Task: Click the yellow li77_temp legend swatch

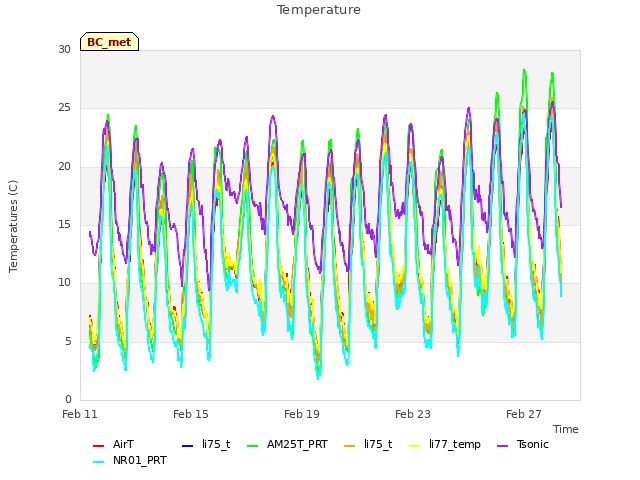Action: (x=415, y=445)
